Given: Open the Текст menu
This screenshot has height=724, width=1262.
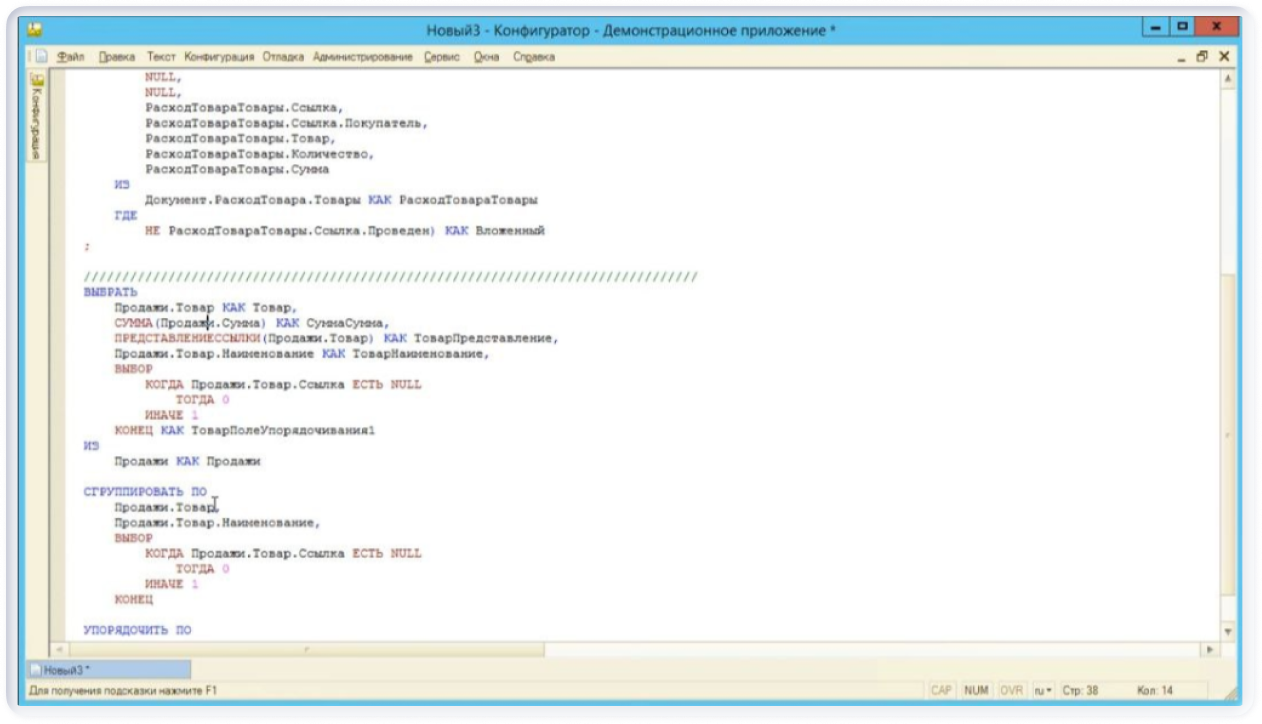Looking at the screenshot, I should pyautogui.click(x=160, y=57).
